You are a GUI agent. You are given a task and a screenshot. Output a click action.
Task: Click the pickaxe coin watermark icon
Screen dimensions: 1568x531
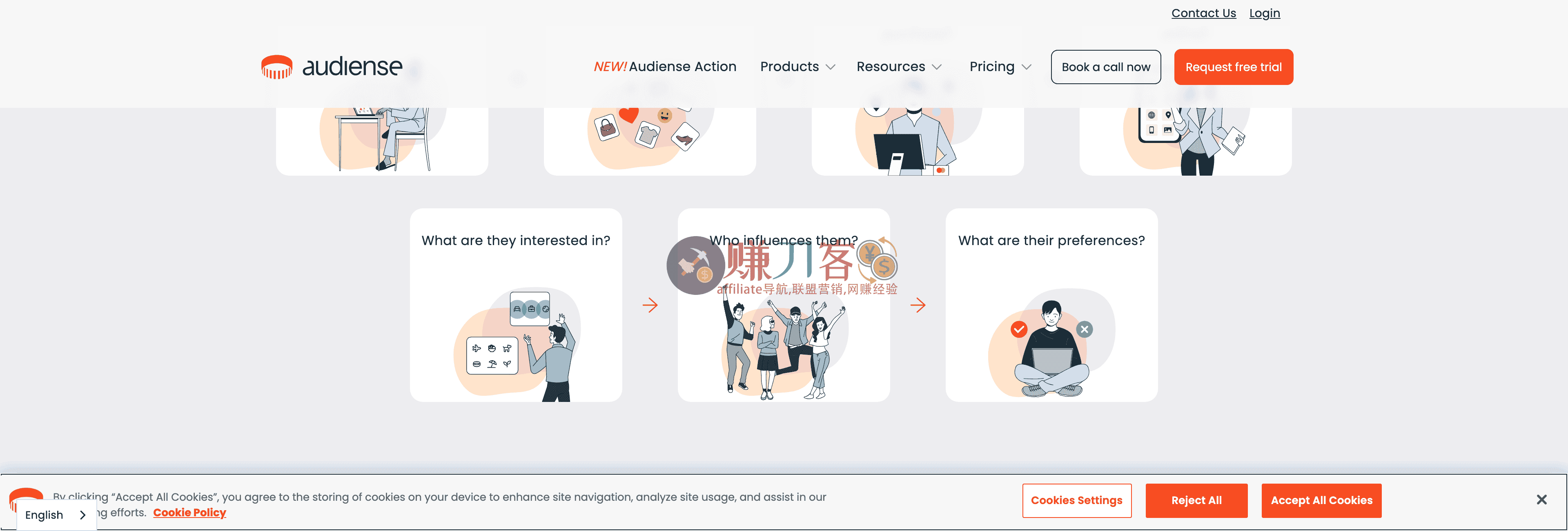[695, 265]
